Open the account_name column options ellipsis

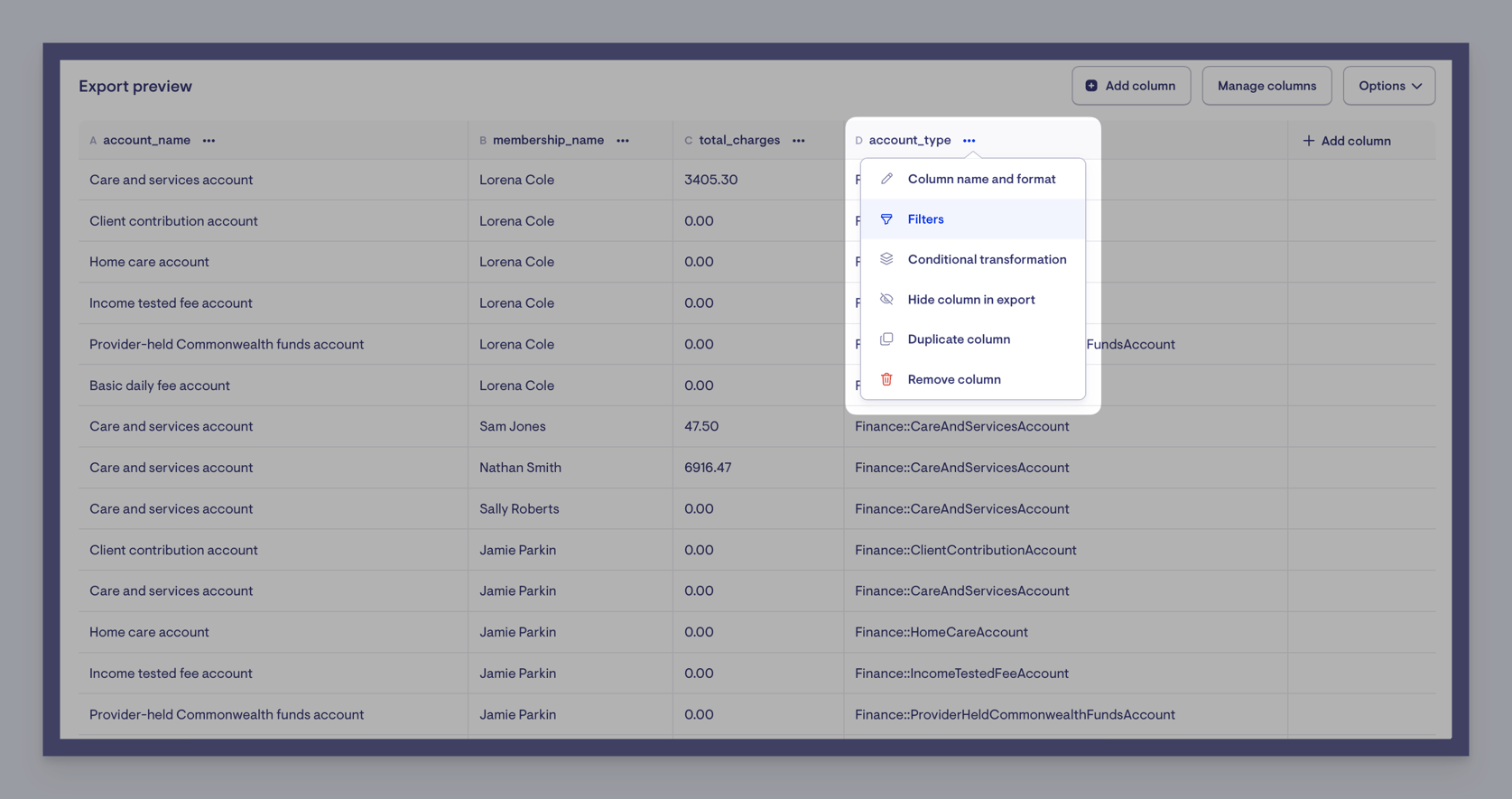pyautogui.click(x=209, y=141)
